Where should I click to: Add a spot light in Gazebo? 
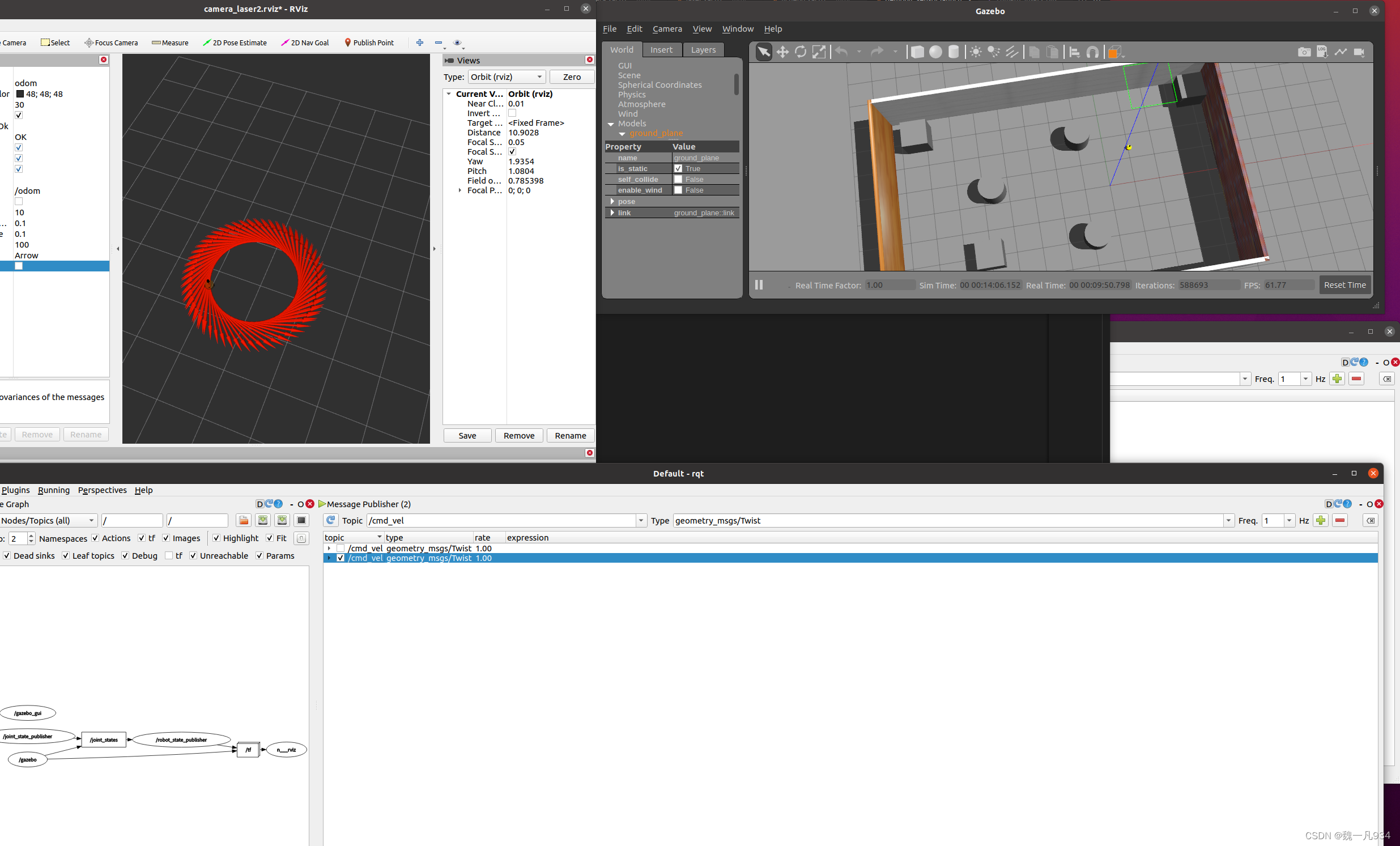pos(993,52)
